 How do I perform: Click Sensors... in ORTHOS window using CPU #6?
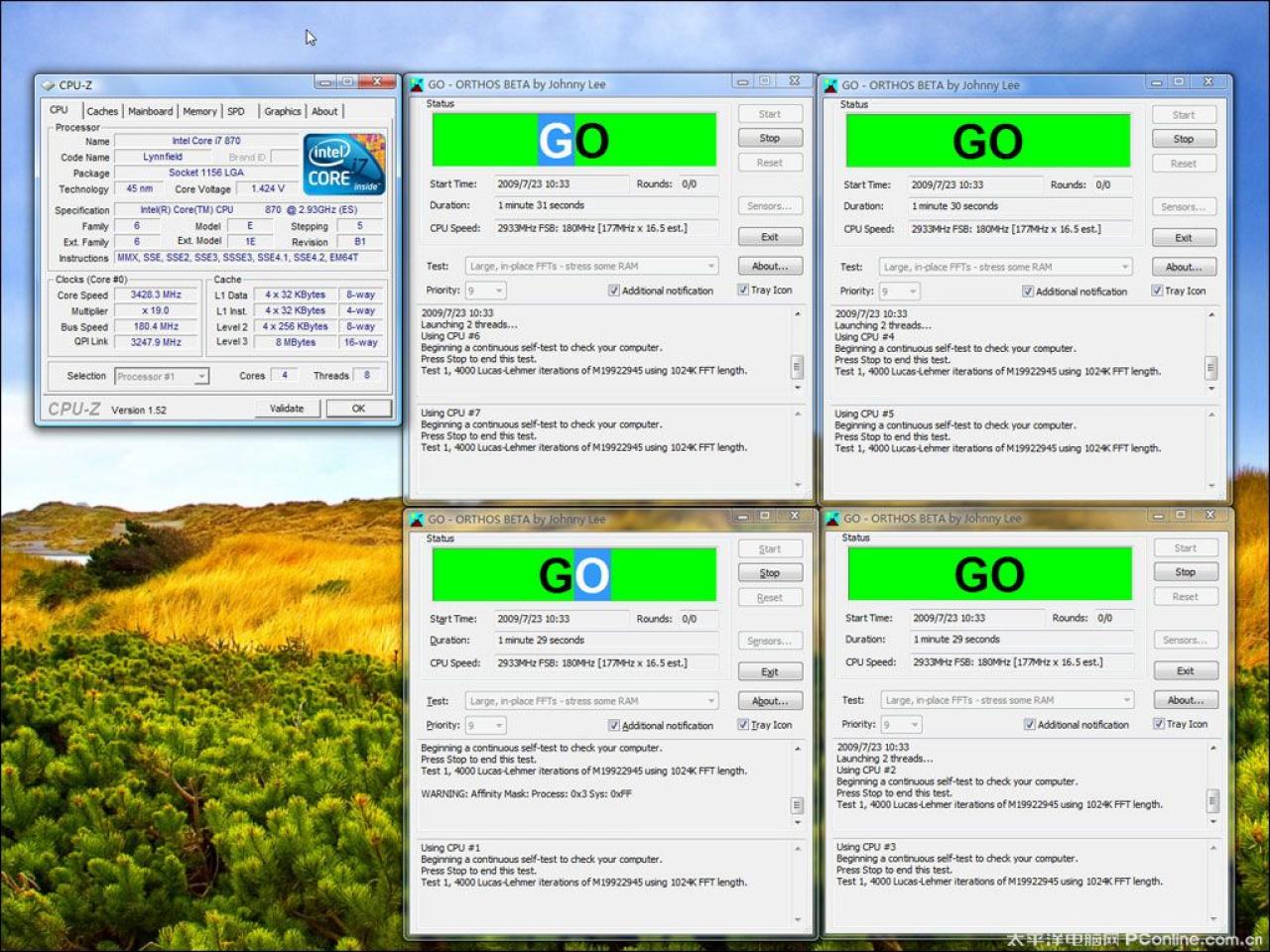click(770, 206)
